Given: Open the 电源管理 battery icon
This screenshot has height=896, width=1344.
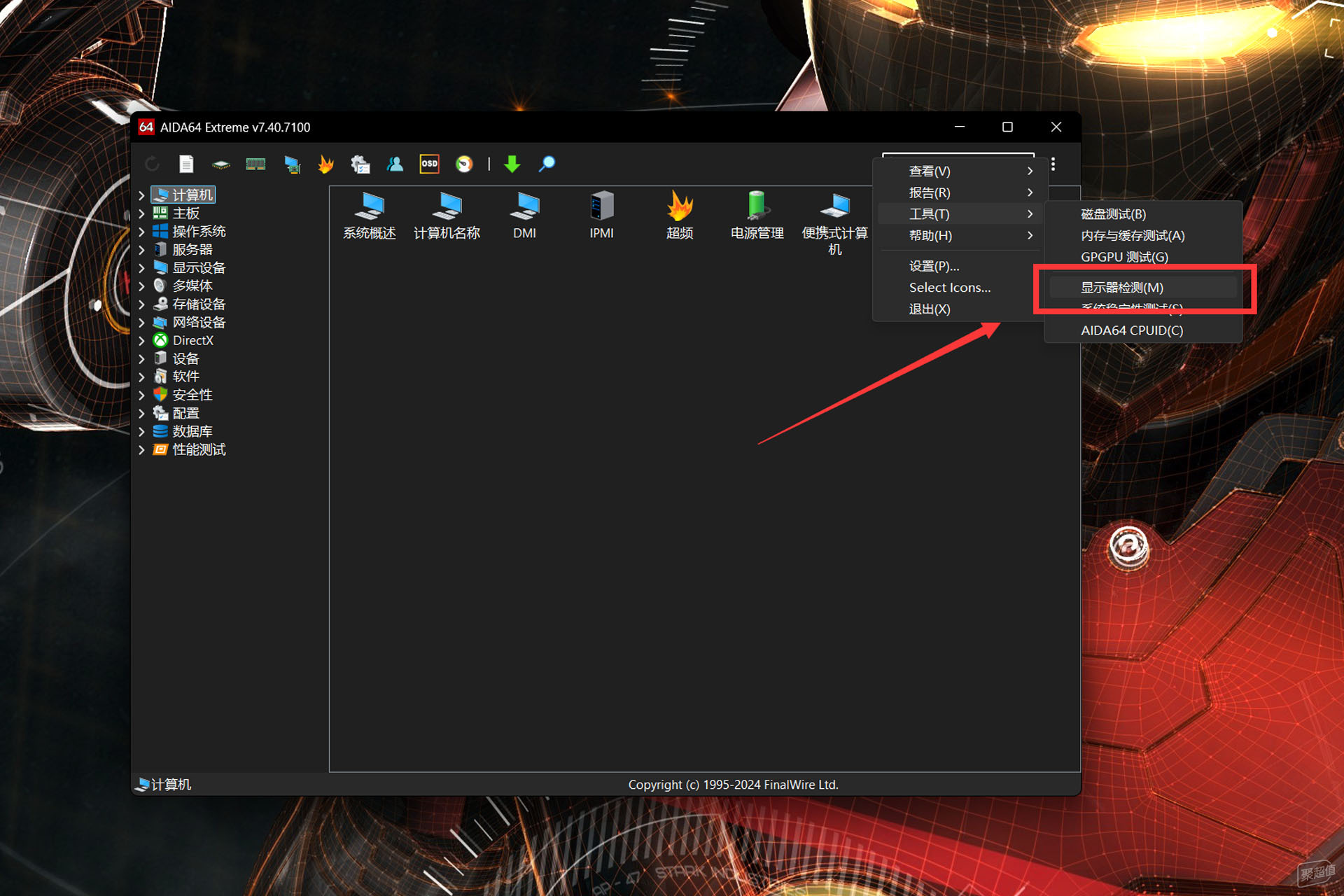Looking at the screenshot, I should pos(757,216).
